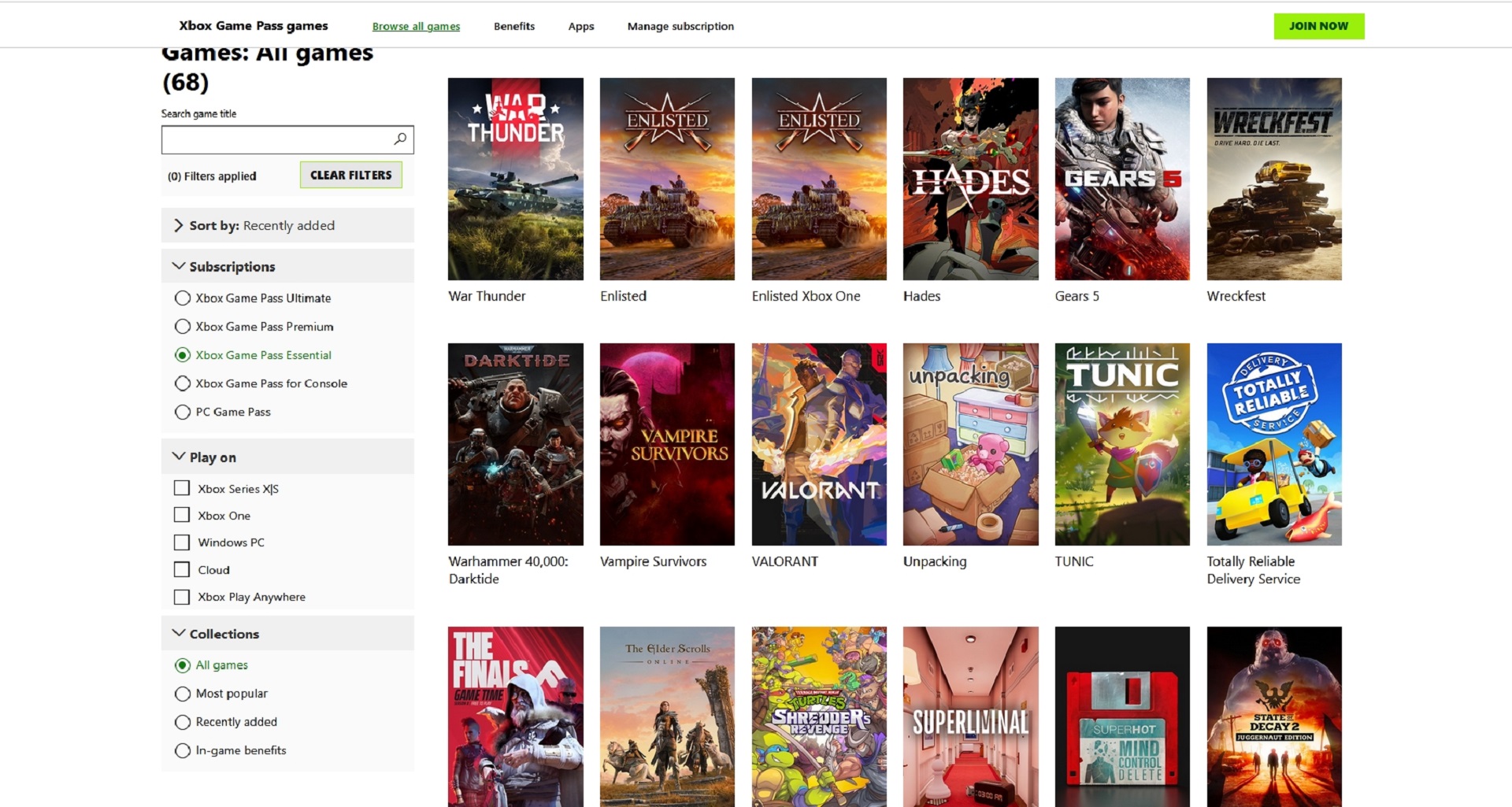Select Xbox Game Pass for Console

(183, 383)
